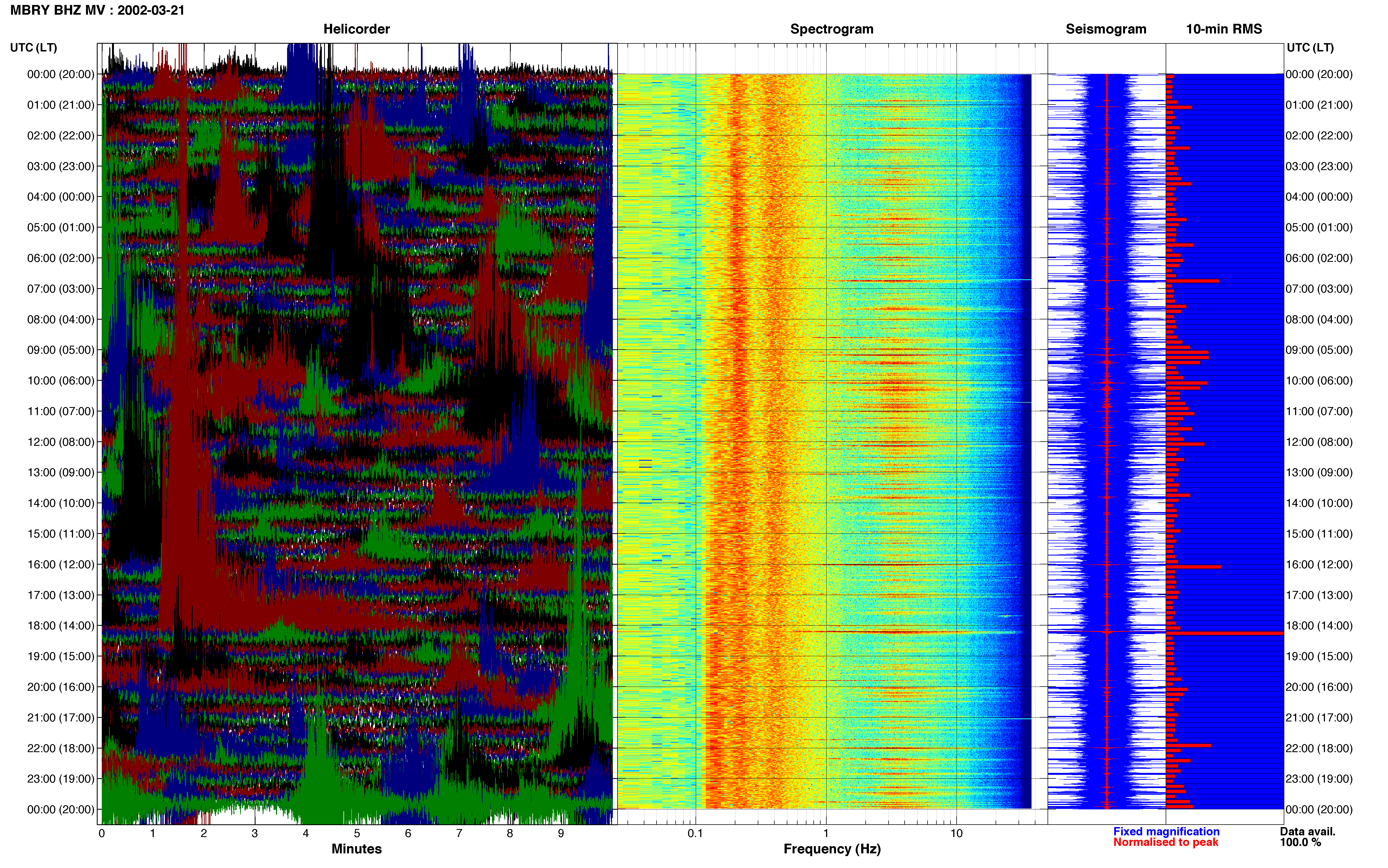The image size is (1388, 868).
Task: Click '05:00 (01:00)' beside the Helicorder
Action: pos(61,227)
